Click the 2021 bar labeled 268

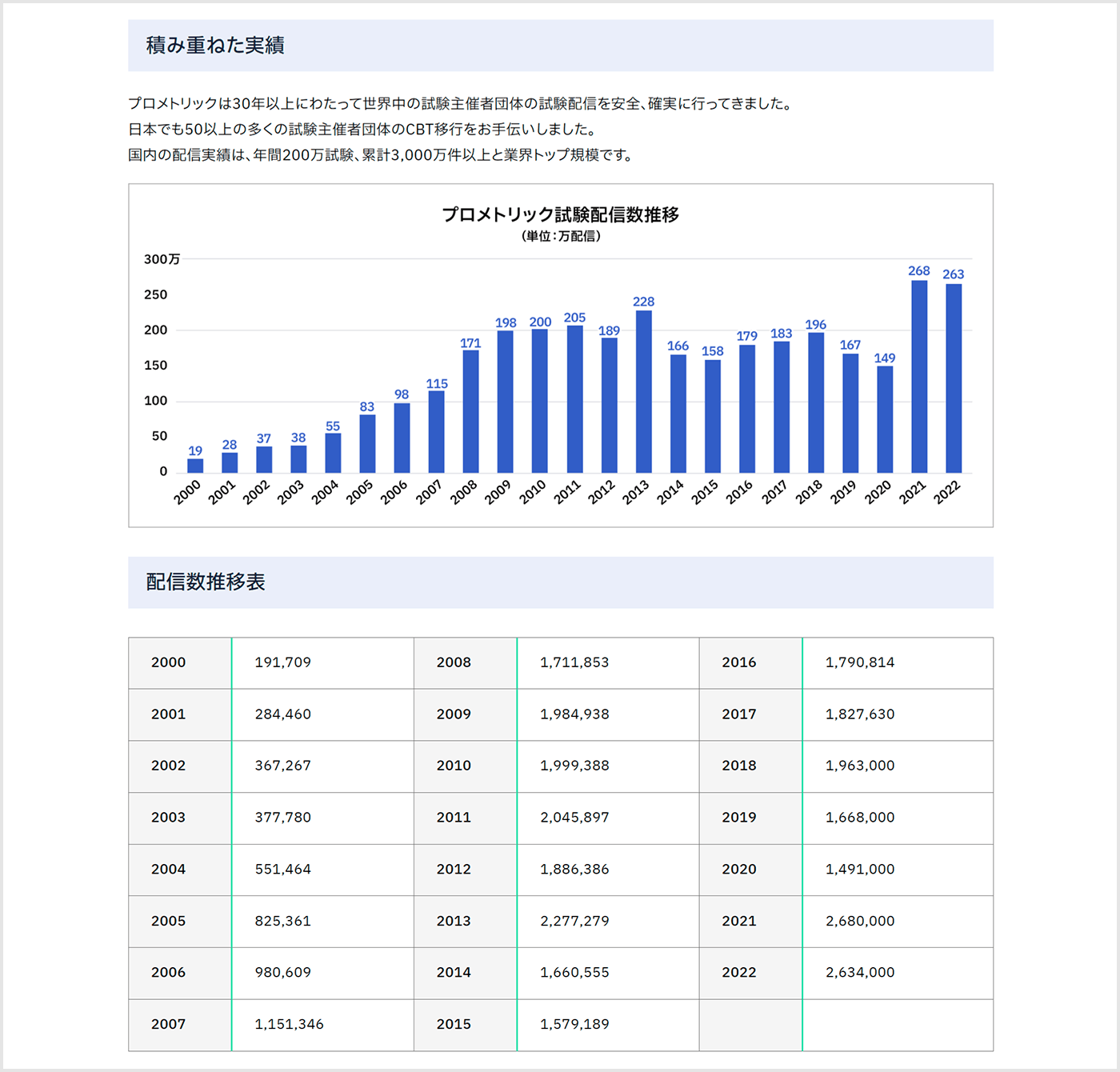point(919,377)
